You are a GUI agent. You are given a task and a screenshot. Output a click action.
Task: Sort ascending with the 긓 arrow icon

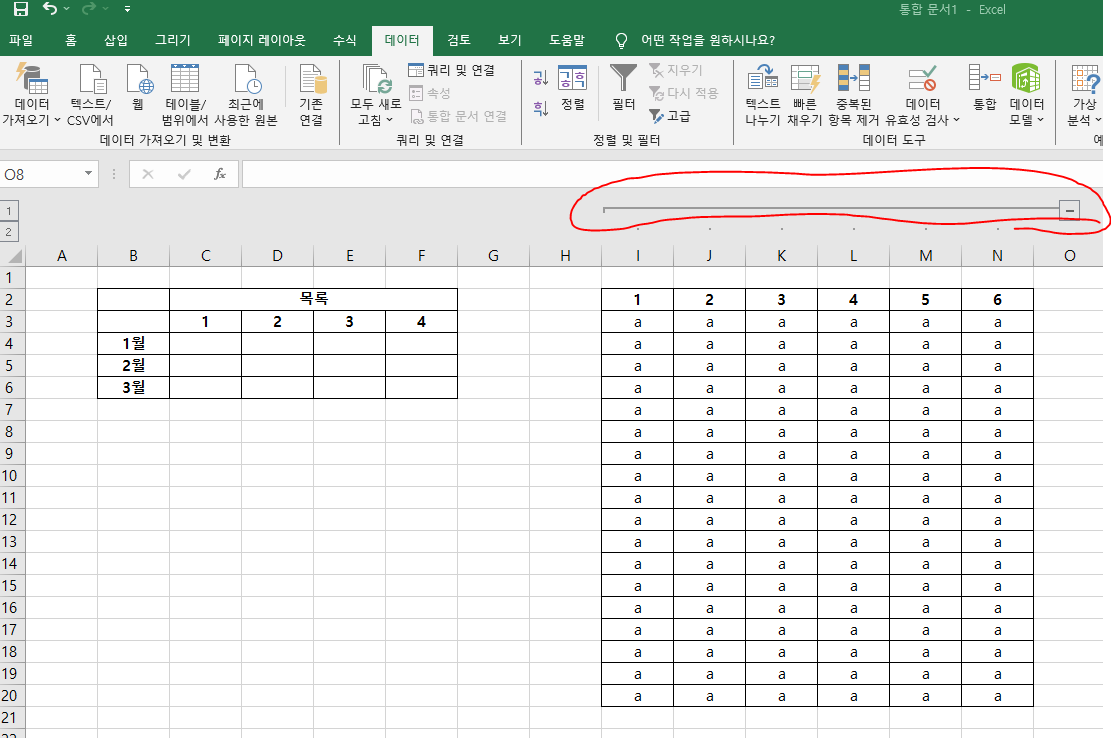pos(541,78)
